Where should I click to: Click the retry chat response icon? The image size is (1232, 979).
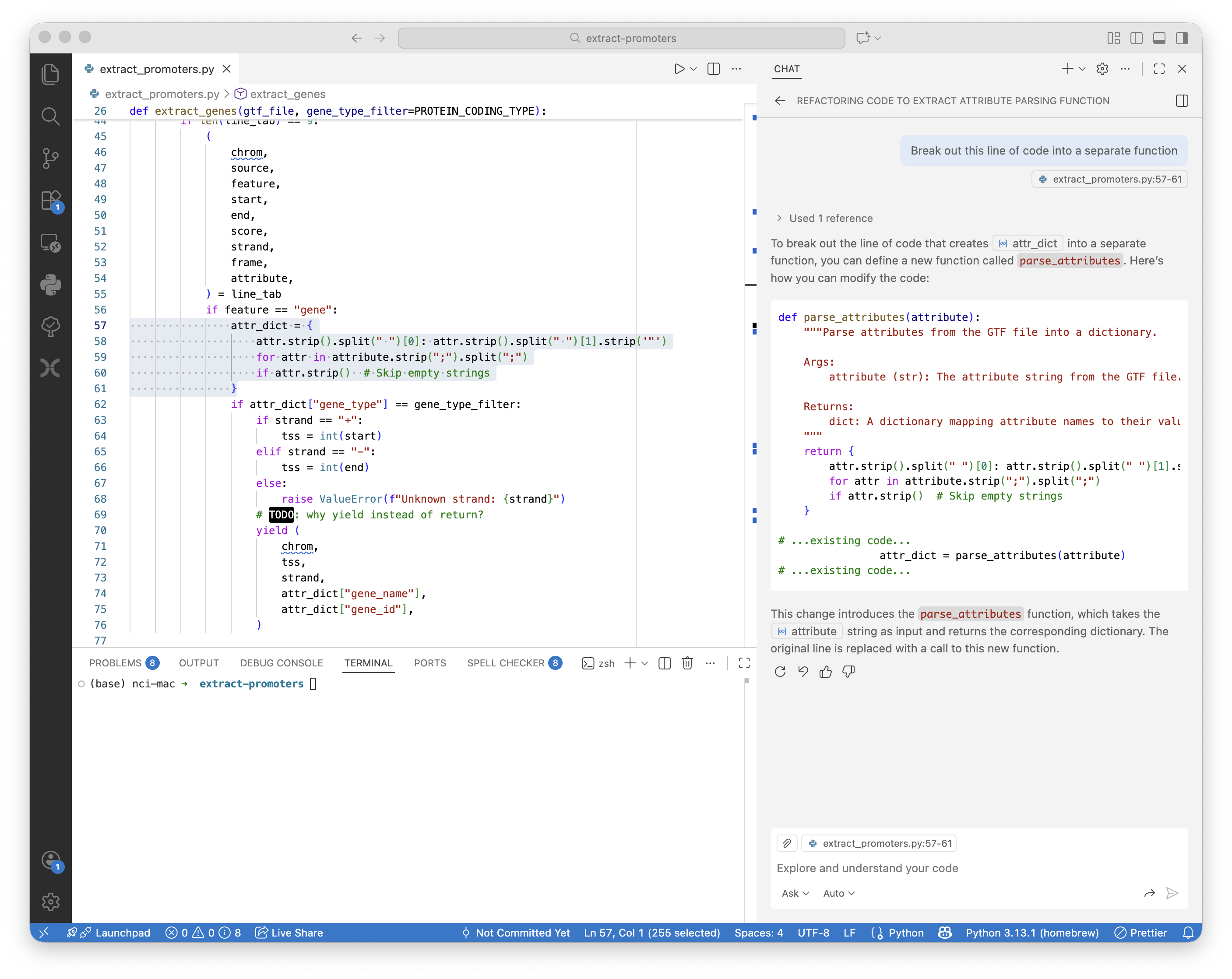[780, 672]
